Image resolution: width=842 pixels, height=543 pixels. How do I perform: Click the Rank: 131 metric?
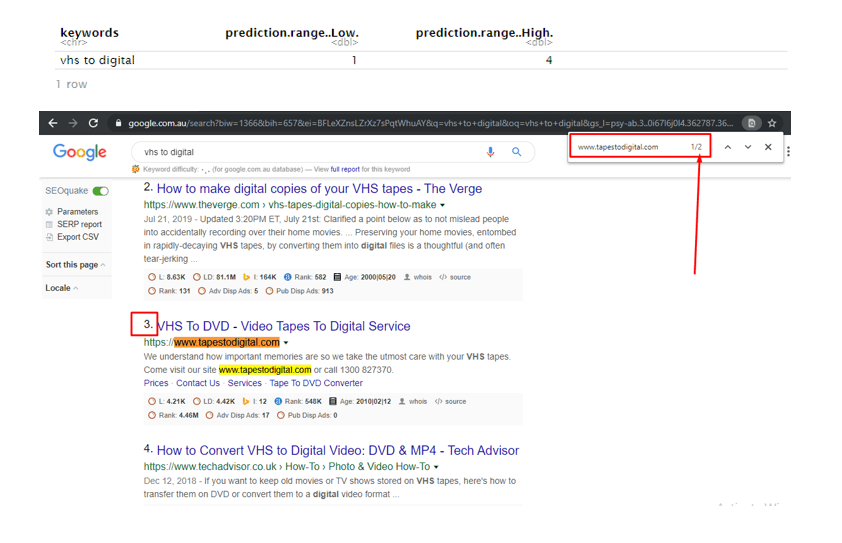(169, 291)
